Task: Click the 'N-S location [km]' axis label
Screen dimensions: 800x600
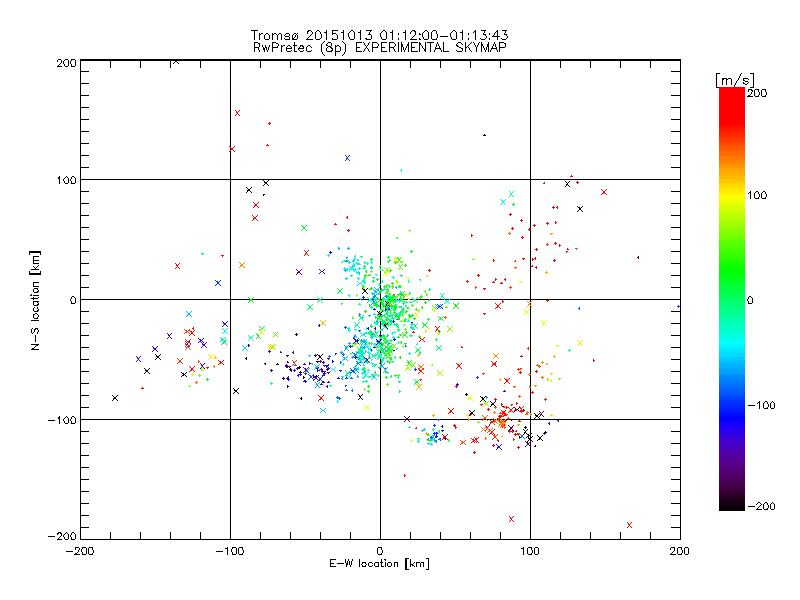Action: [35, 300]
